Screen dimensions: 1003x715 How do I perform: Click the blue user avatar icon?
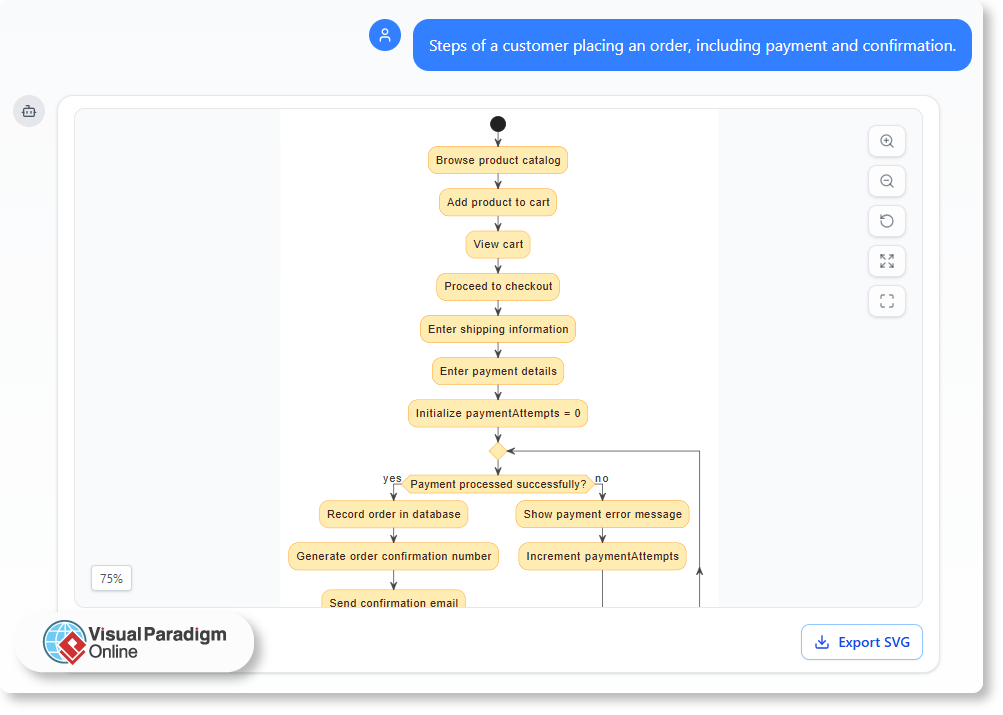click(385, 35)
